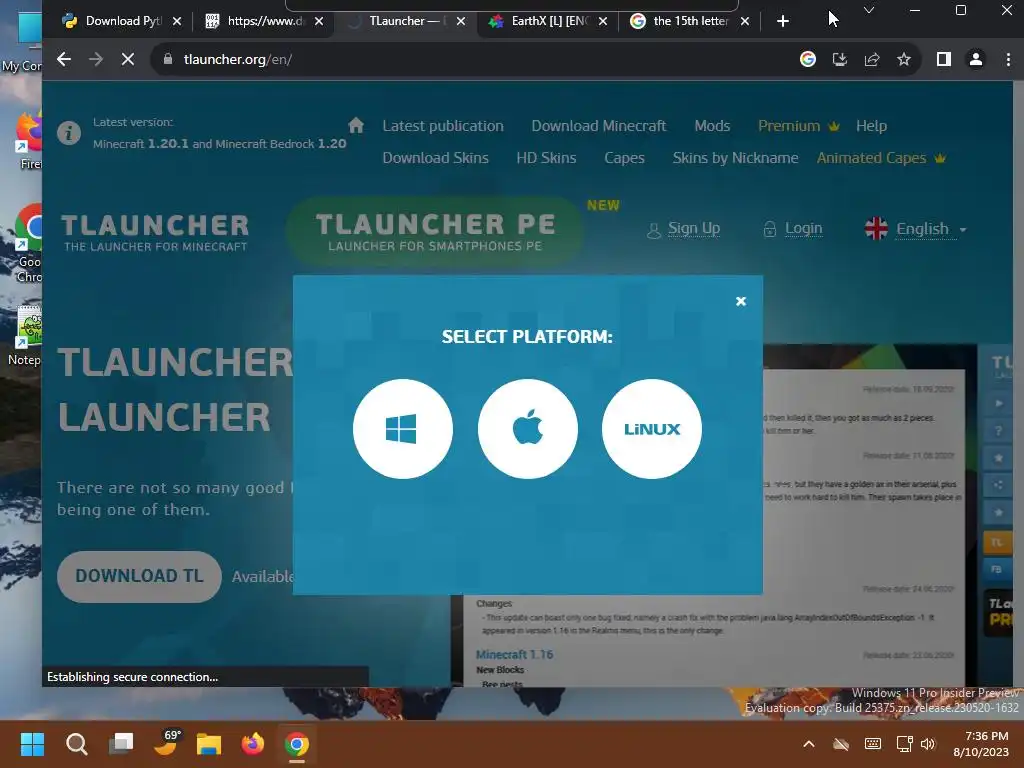Click the Google icon in address bar
The height and width of the screenshot is (768, 1024).
tap(808, 59)
